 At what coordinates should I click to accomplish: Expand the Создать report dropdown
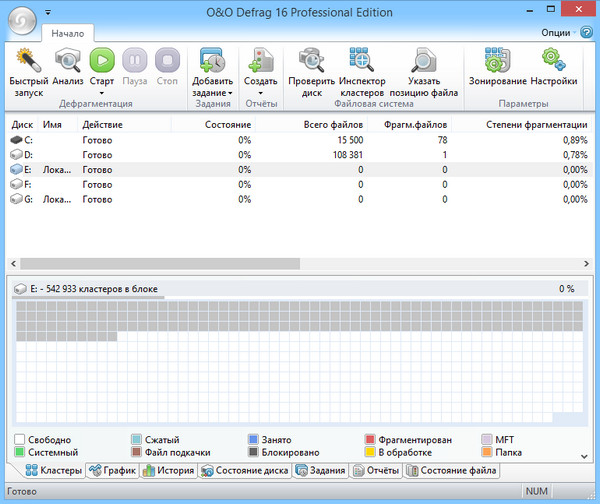tap(261, 93)
